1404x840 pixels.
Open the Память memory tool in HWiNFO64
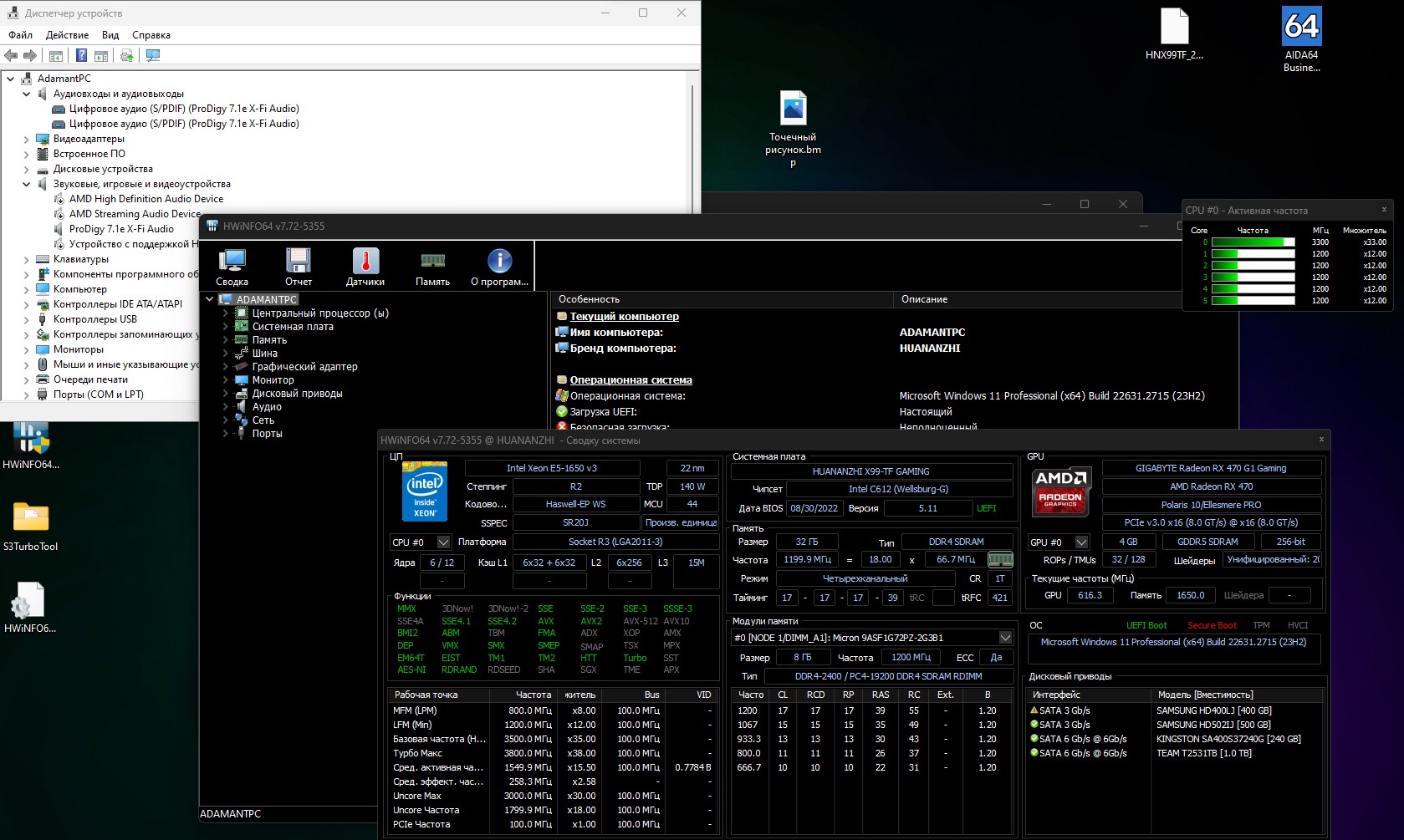432,267
